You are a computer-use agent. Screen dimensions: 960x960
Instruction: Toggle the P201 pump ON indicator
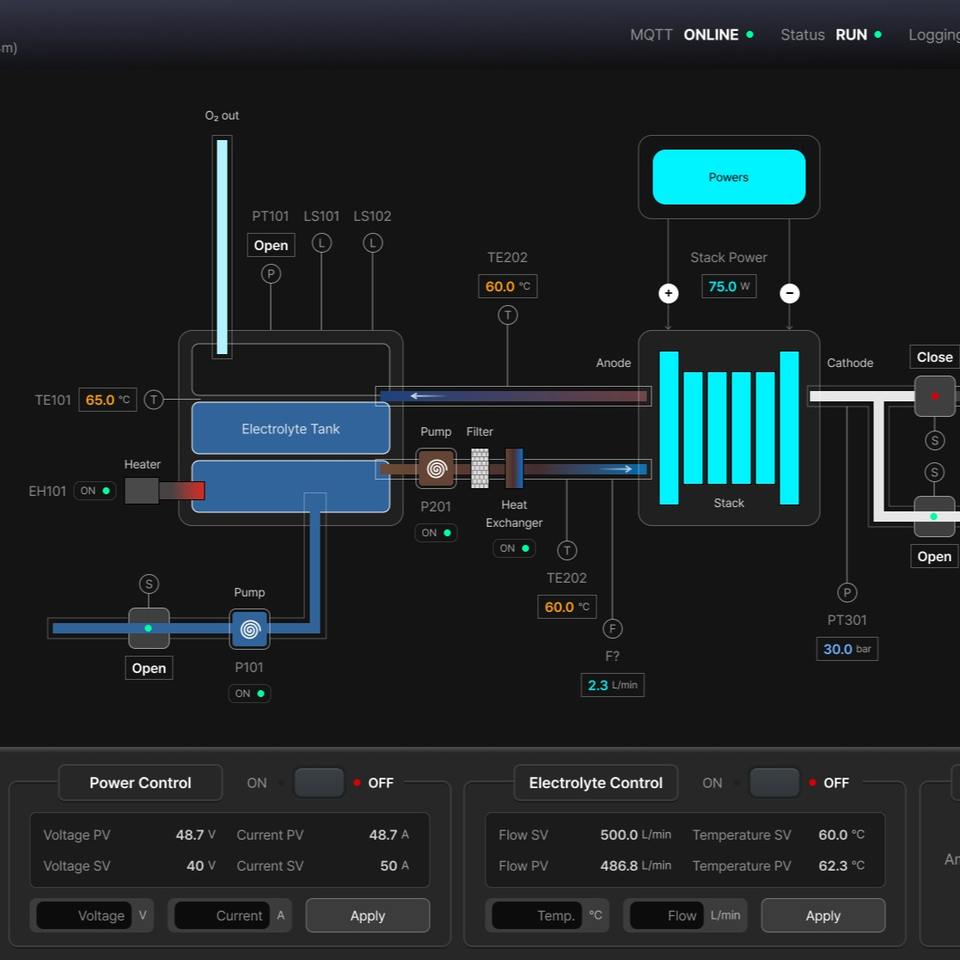point(436,533)
